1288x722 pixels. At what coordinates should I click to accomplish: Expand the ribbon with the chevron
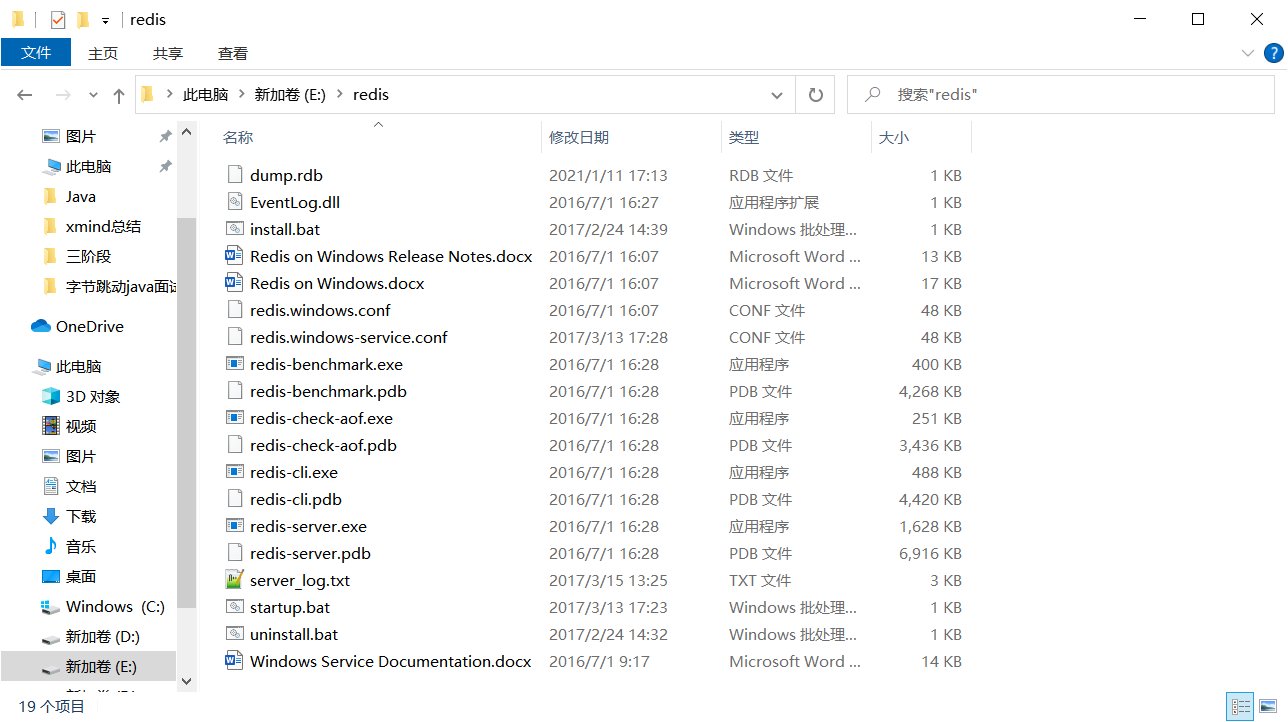tap(1247, 53)
